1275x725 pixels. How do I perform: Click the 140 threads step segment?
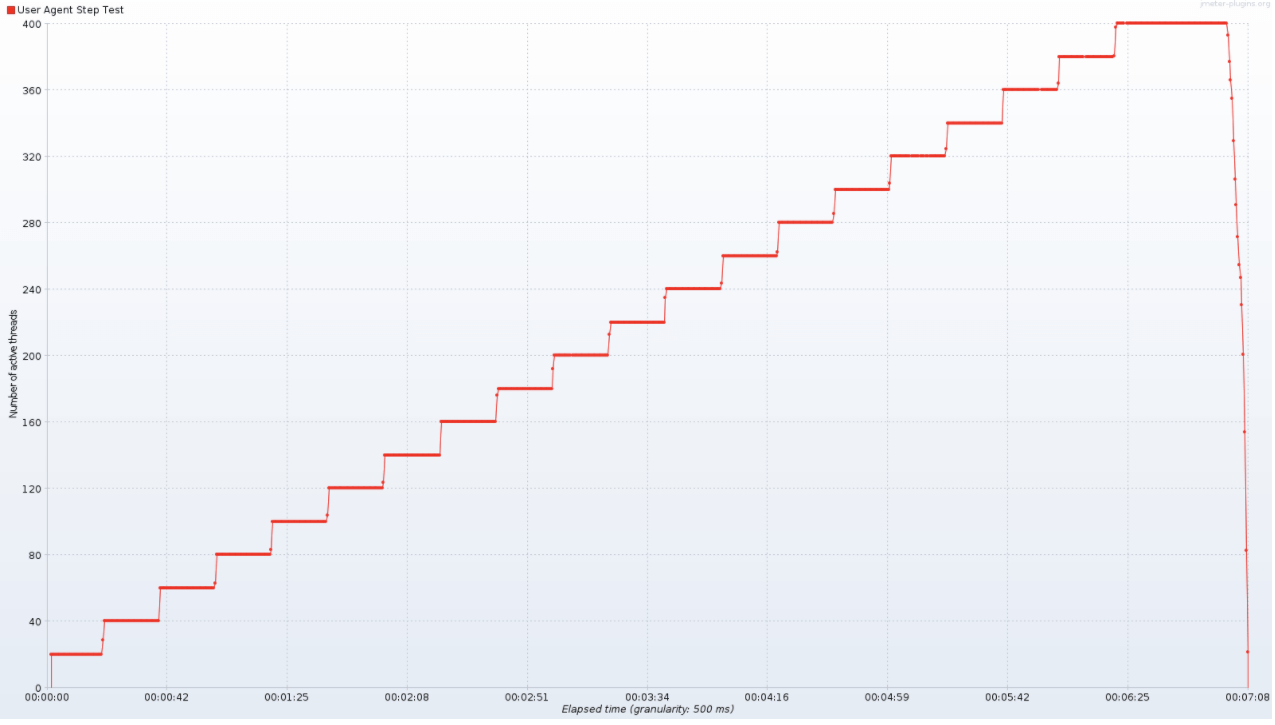coord(411,455)
